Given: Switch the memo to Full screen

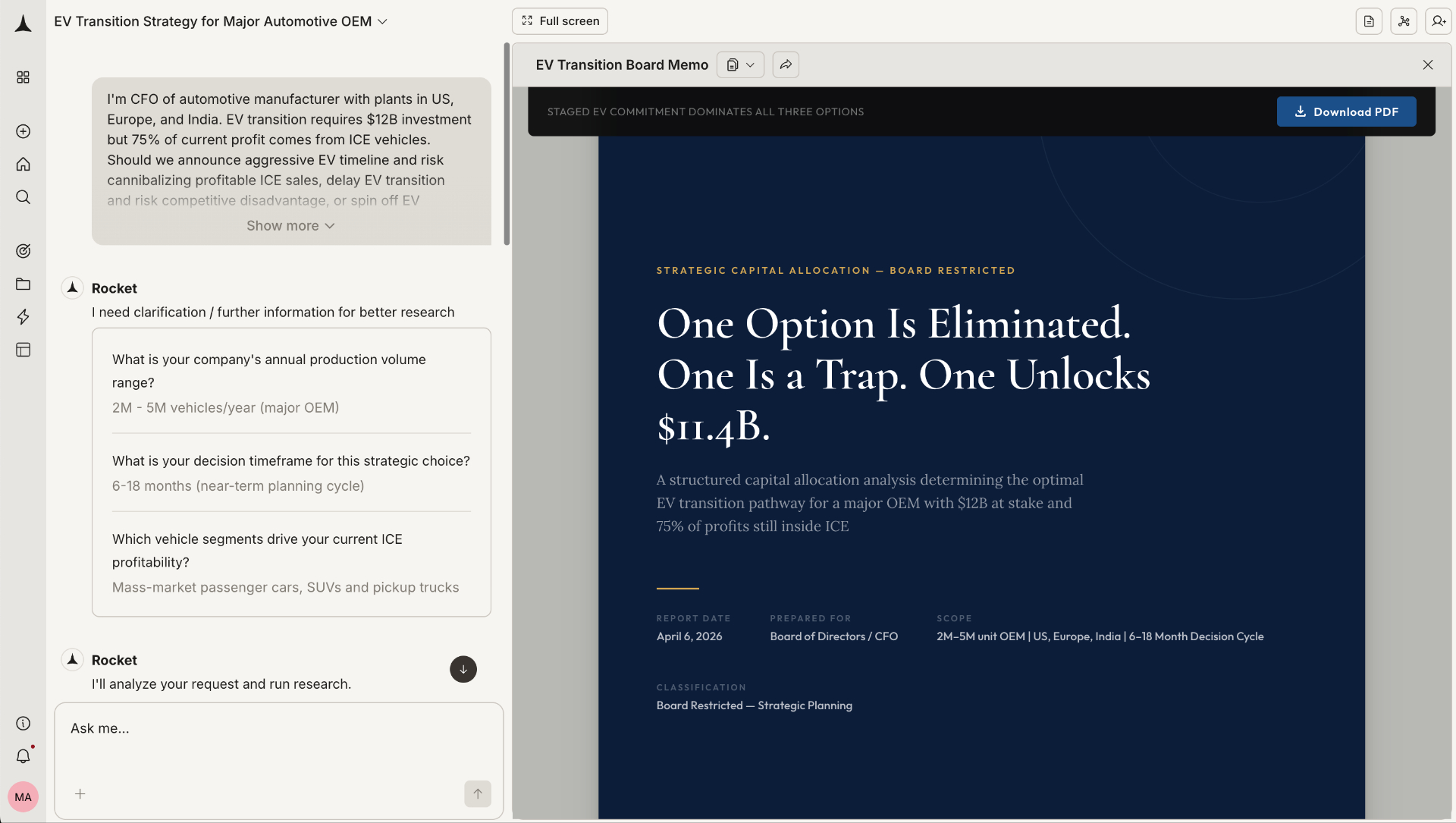Looking at the screenshot, I should point(560,20).
